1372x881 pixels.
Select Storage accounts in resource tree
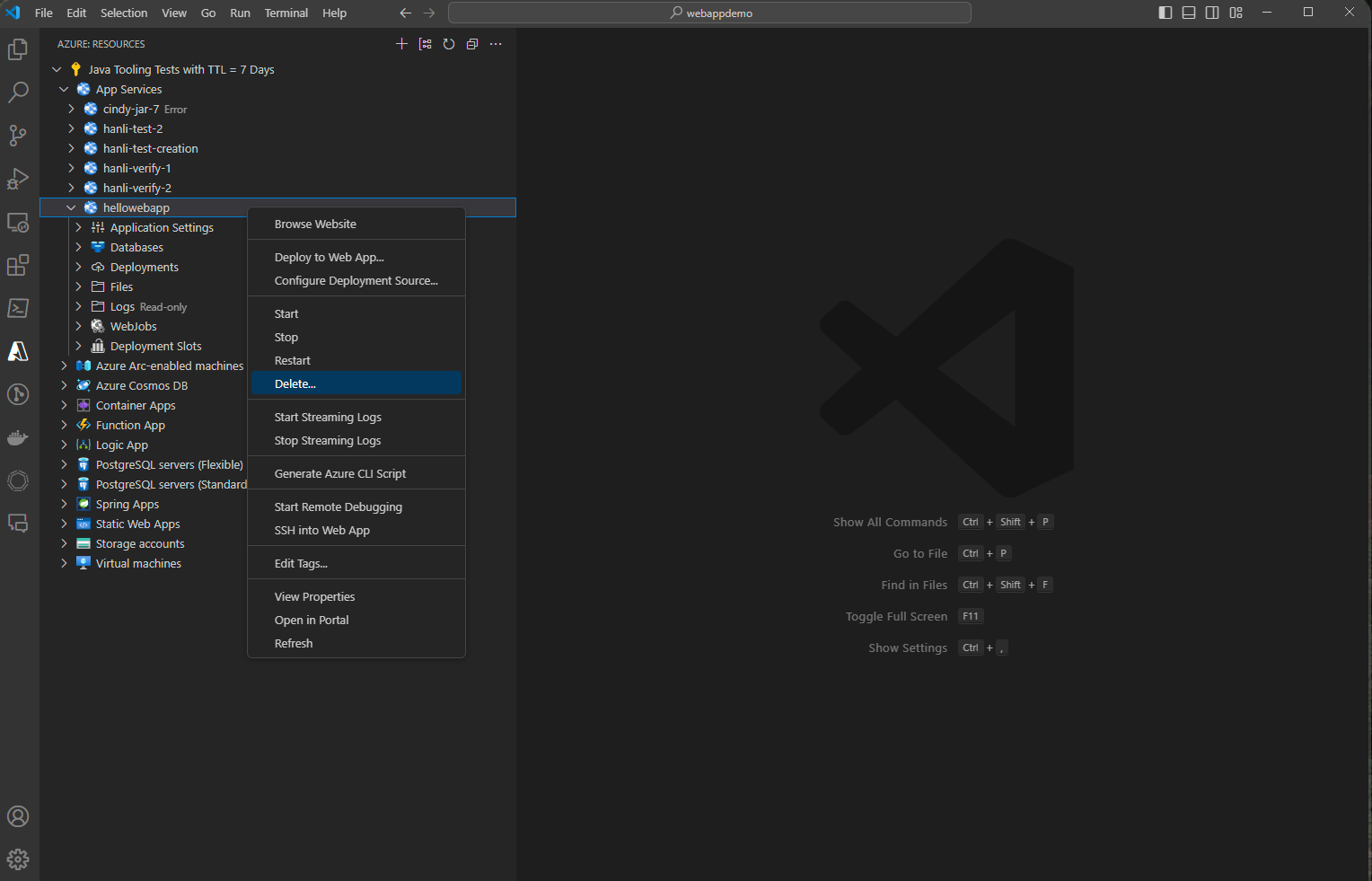[140, 543]
